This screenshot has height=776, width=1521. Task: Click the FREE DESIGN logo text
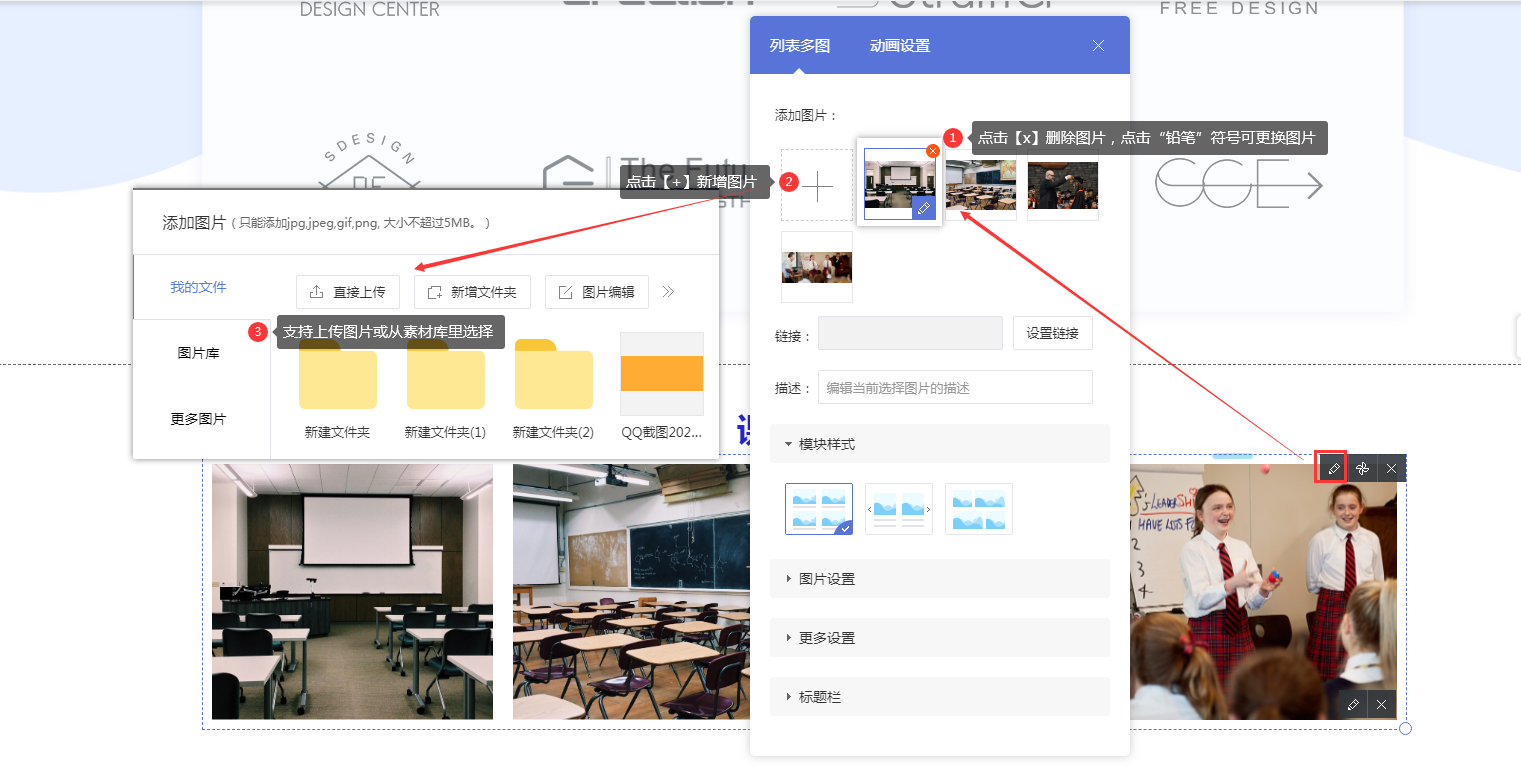pyautogui.click(x=1239, y=8)
